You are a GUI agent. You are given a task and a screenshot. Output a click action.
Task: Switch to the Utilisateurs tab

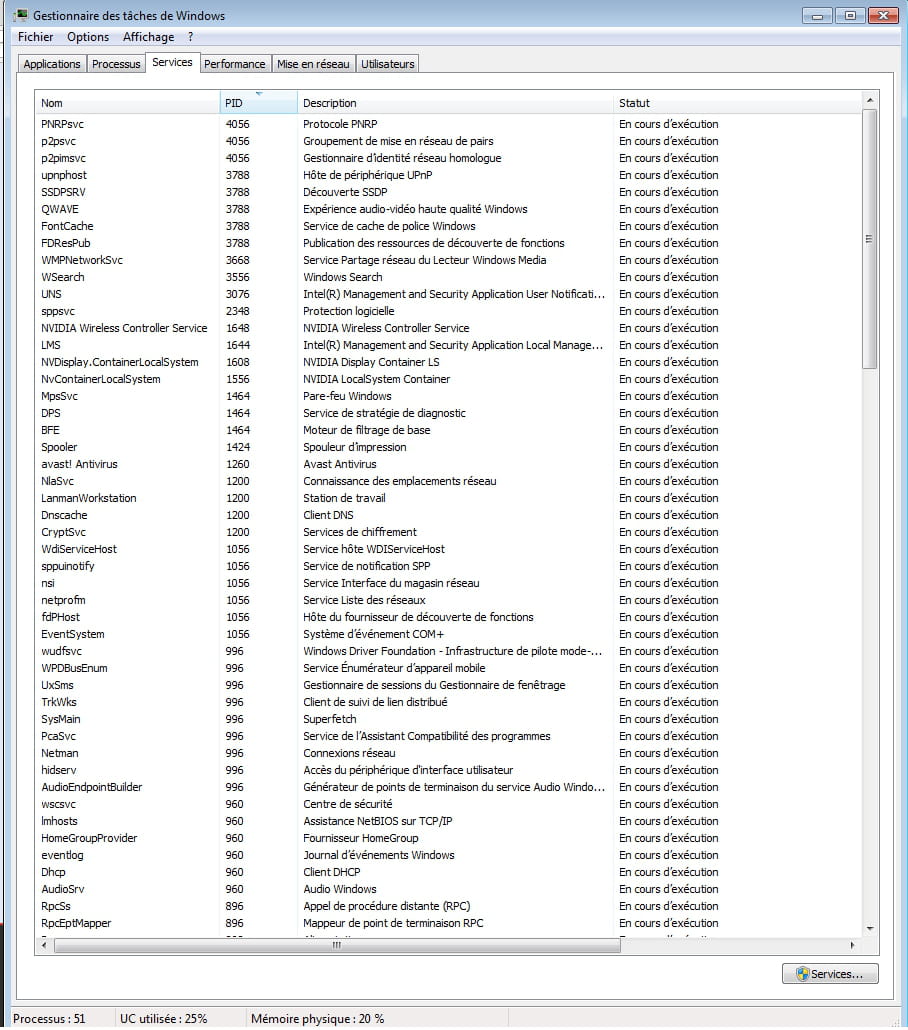pyautogui.click(x=388, y=64)
